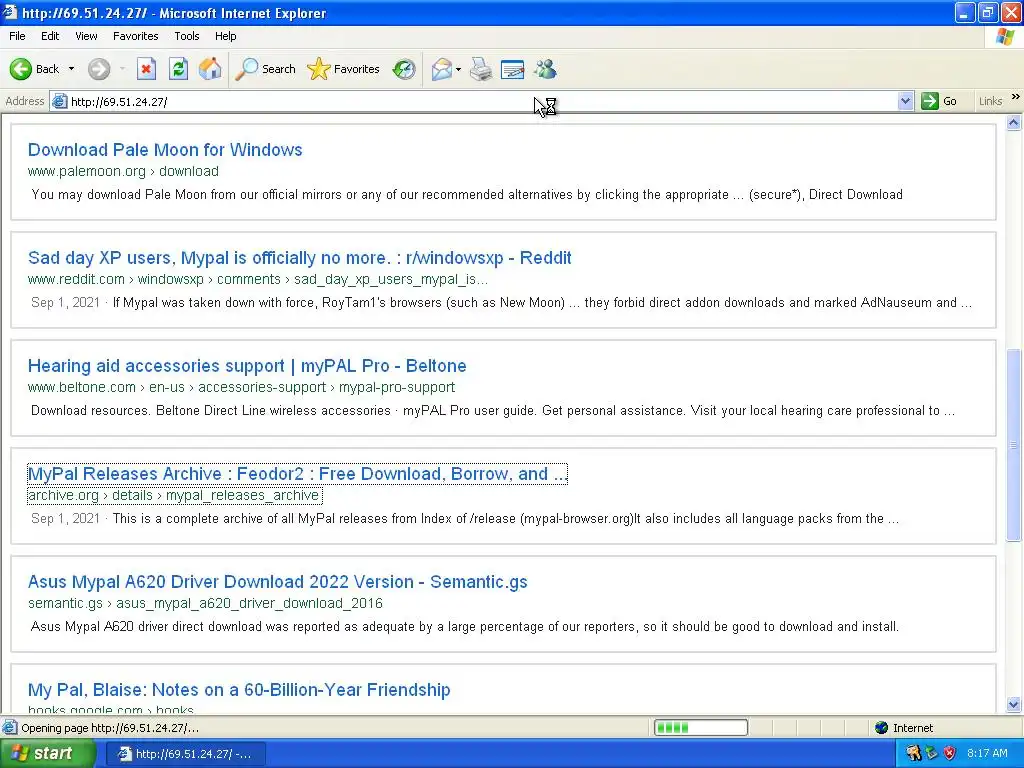The height and width of the screenshot is (768, 1024).
Task: Open the Sad day XP users Reddit link
Action: point(299,258)
